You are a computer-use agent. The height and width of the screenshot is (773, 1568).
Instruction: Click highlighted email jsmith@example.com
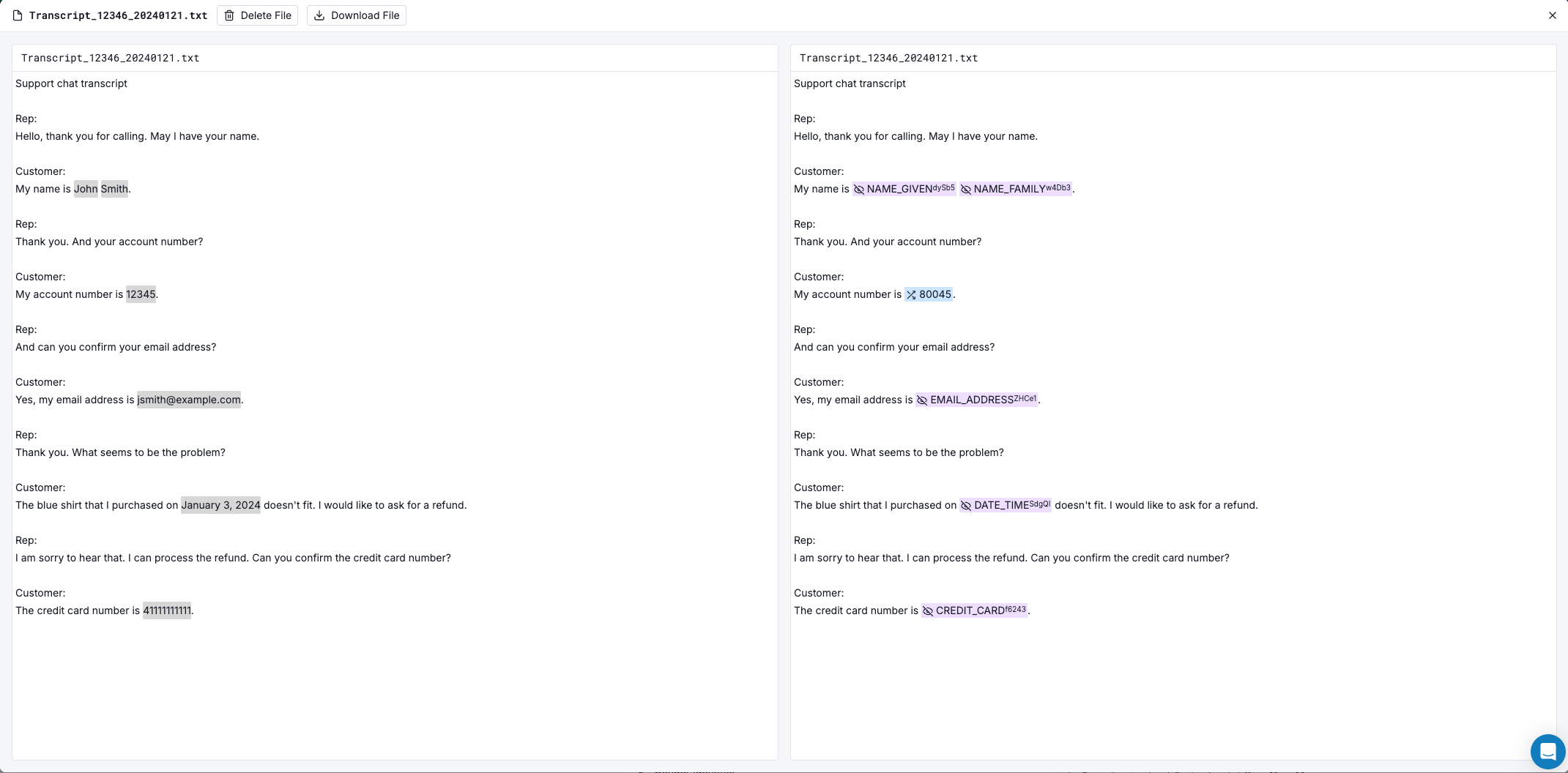[x=189, y=400]
